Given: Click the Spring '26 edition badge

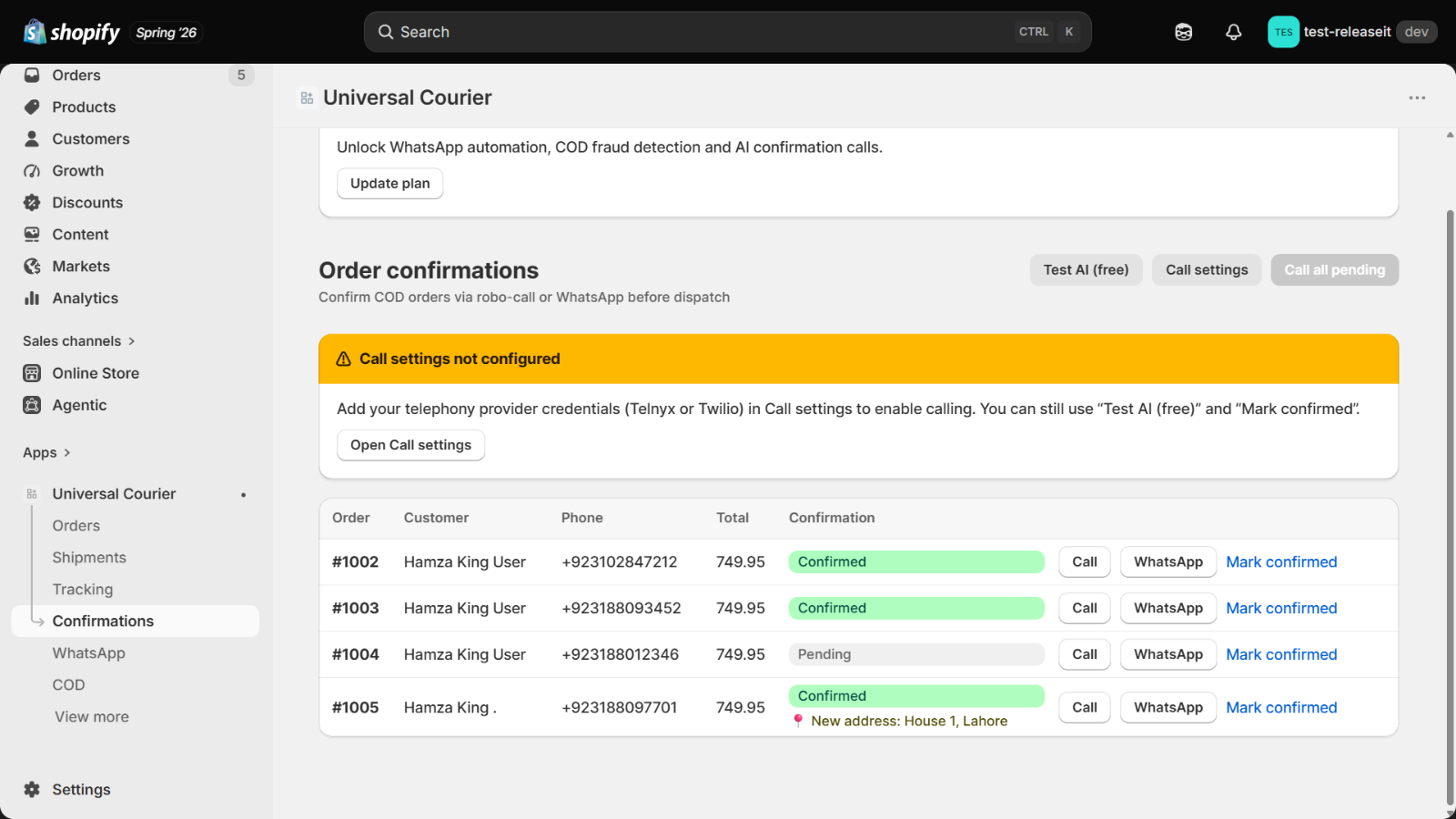Looking at the screenshot, I should click(167, 33).
